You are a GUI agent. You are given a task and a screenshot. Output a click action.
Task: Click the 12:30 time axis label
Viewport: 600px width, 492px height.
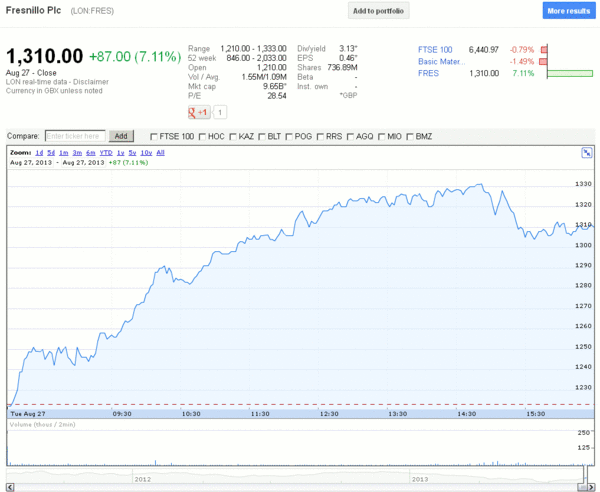[329, 414]
